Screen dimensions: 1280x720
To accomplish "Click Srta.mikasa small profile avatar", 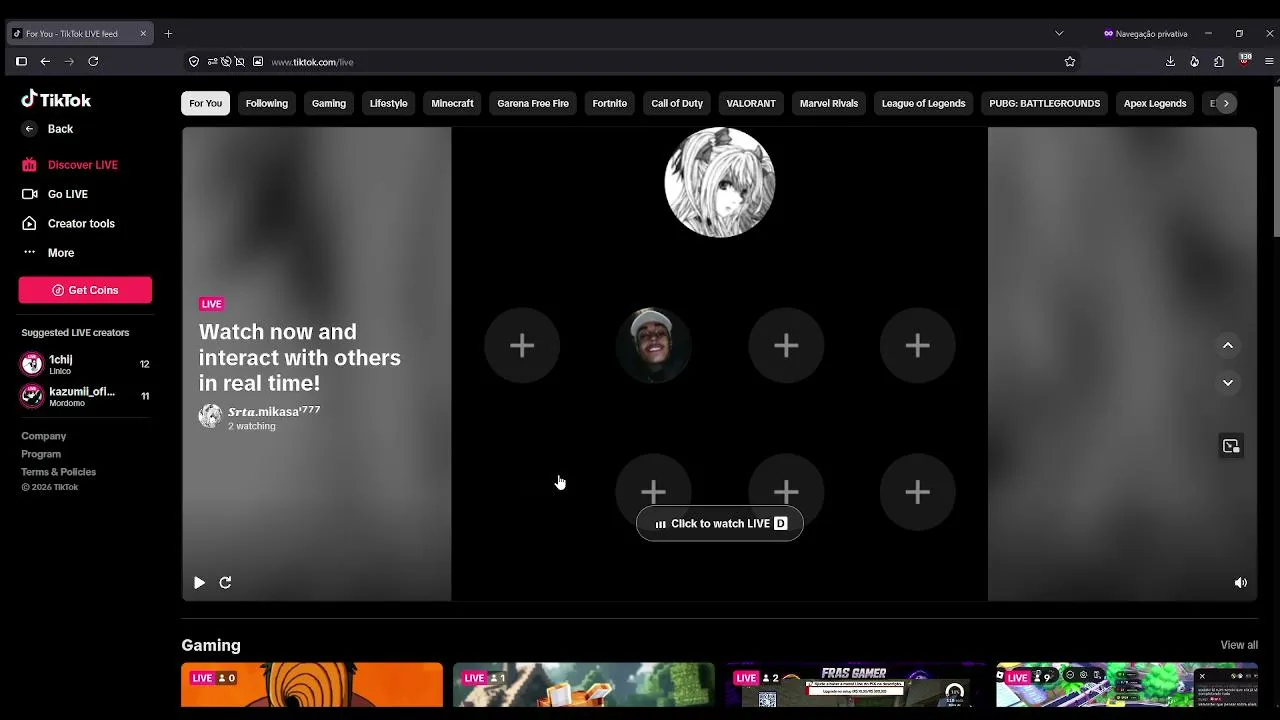I will (x=210, y=417).
